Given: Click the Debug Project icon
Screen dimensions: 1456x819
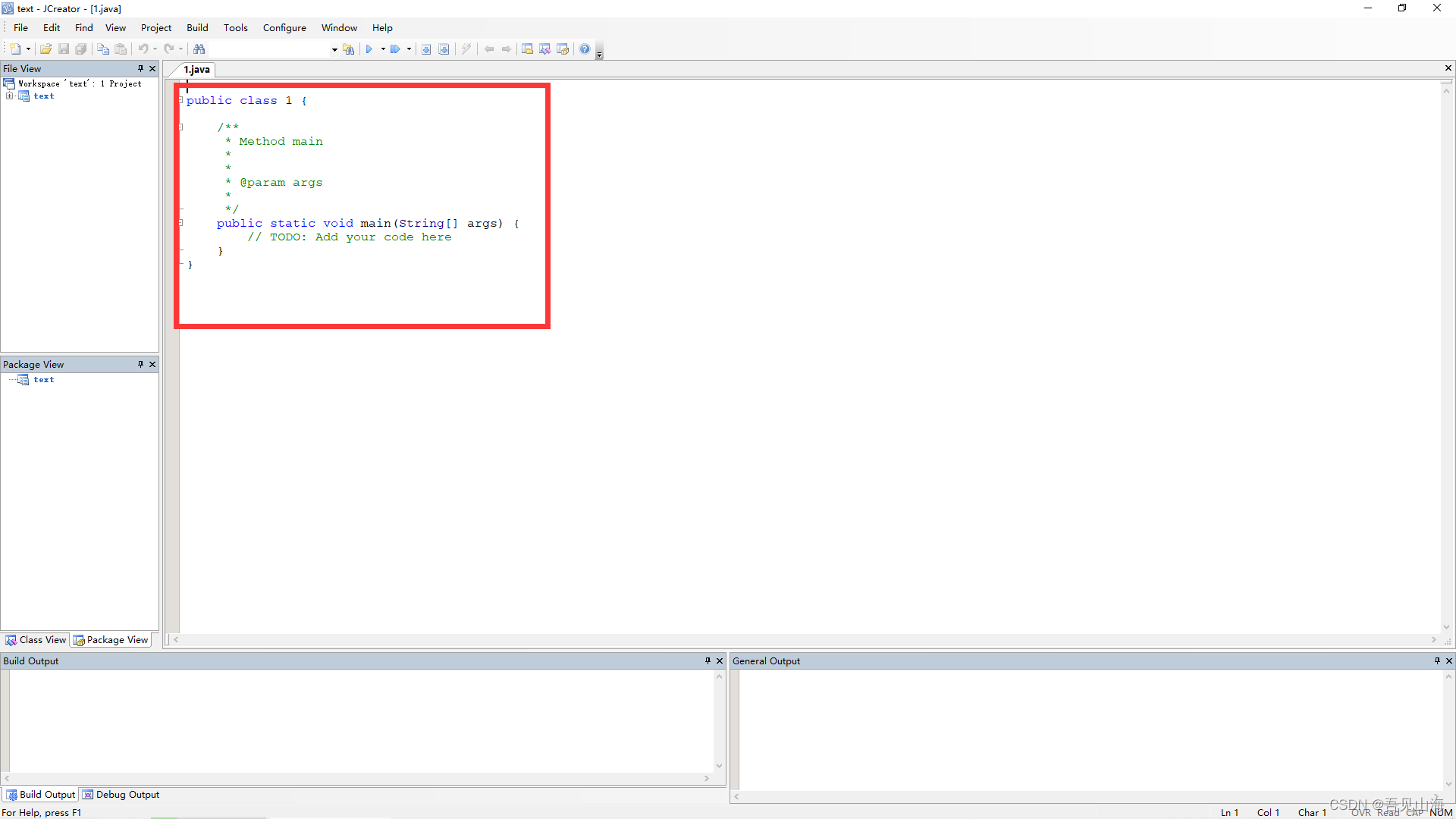Looking at the screenshot, I should 395,49.
